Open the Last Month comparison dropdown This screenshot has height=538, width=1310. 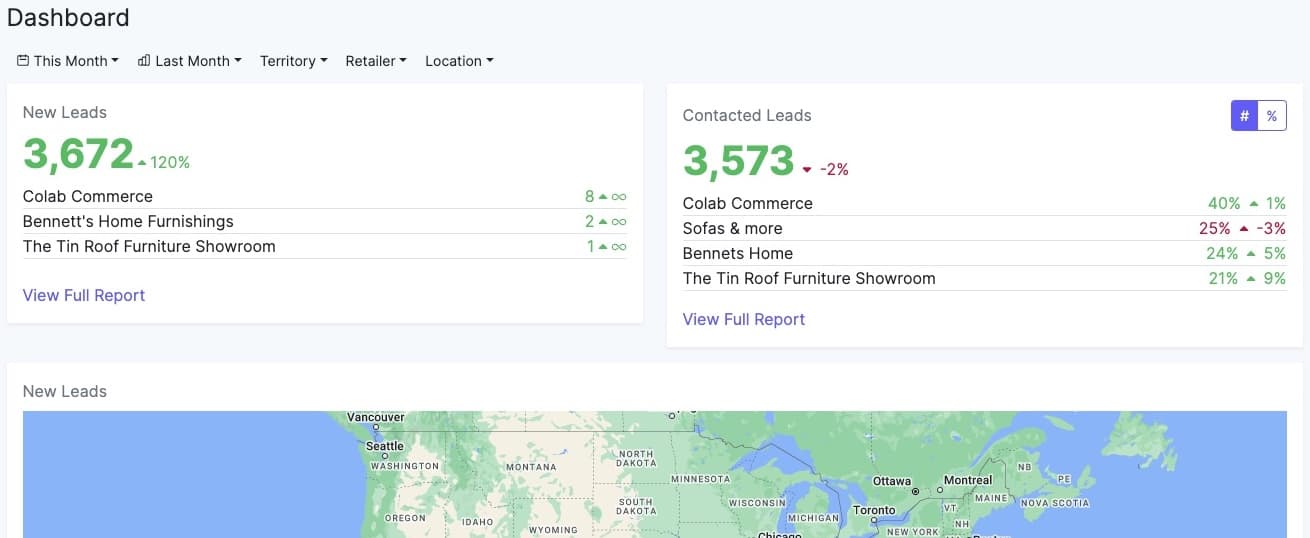tap(192, 61)
